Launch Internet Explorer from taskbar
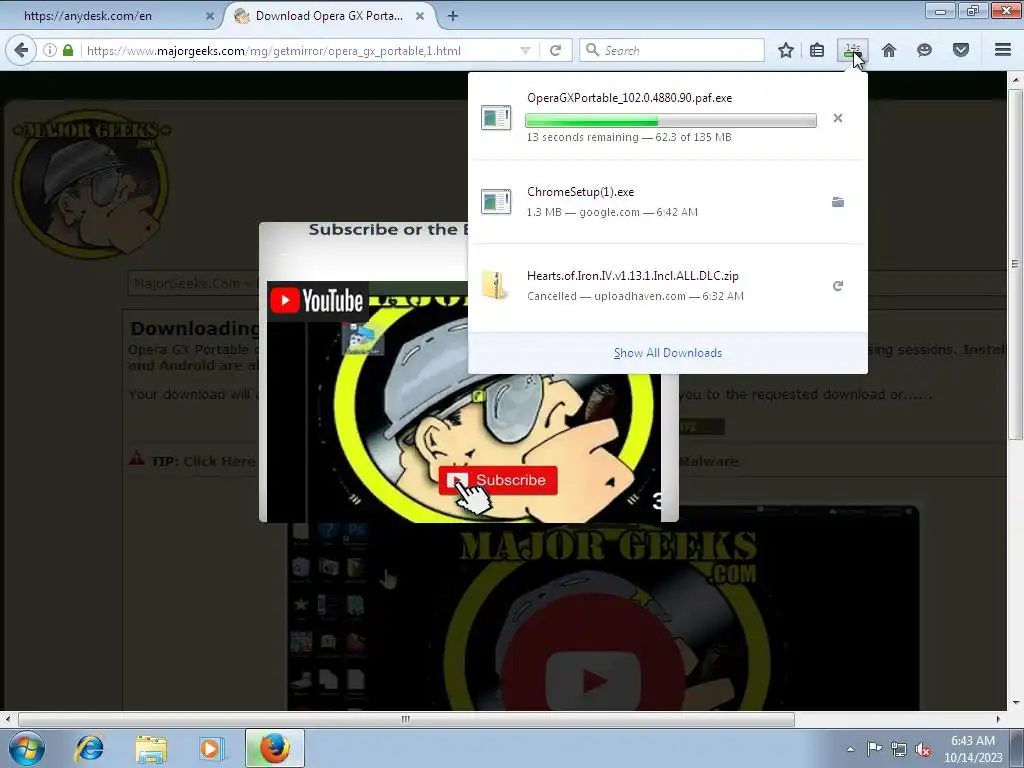 point(89,748)
